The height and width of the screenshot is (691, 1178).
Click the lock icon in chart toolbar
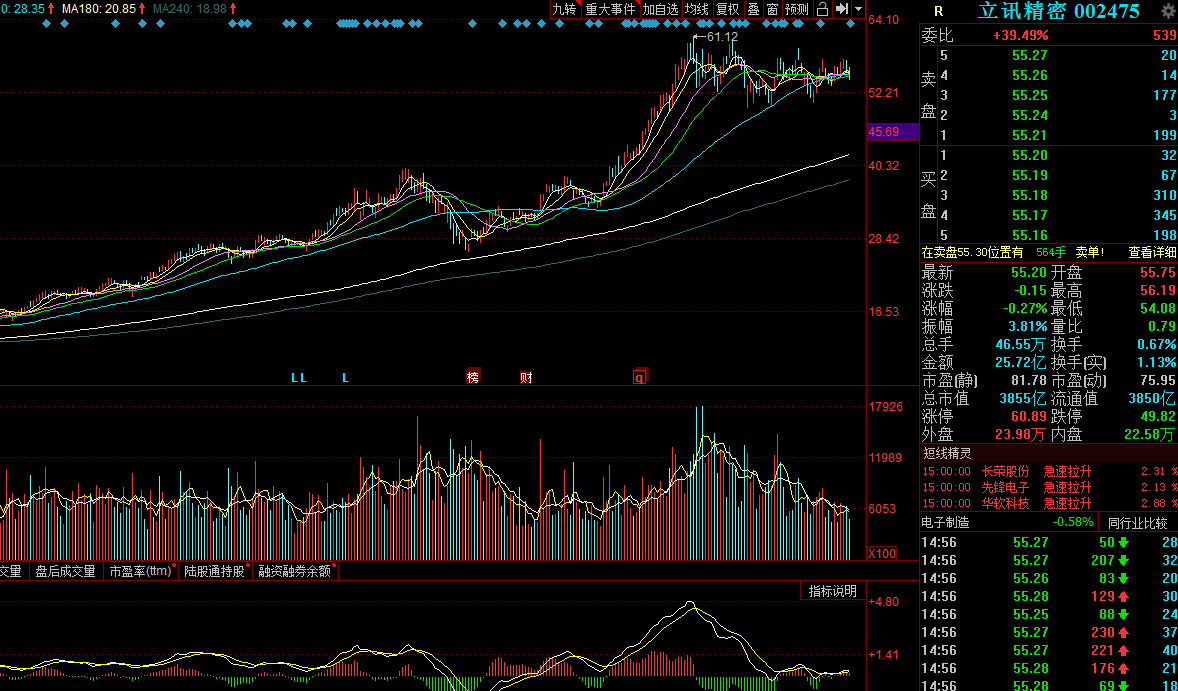(x=822, y=9)
